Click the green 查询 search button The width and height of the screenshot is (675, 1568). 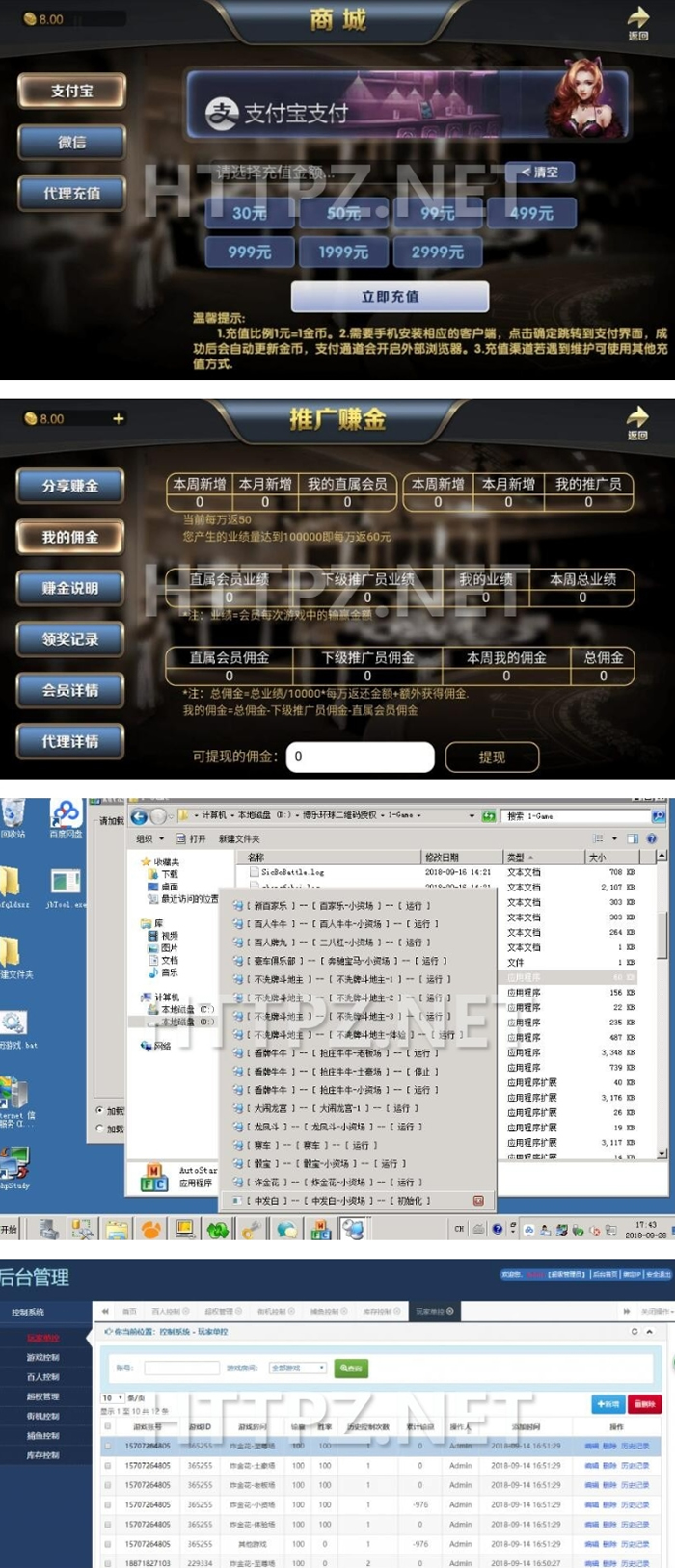point(350,1368)
